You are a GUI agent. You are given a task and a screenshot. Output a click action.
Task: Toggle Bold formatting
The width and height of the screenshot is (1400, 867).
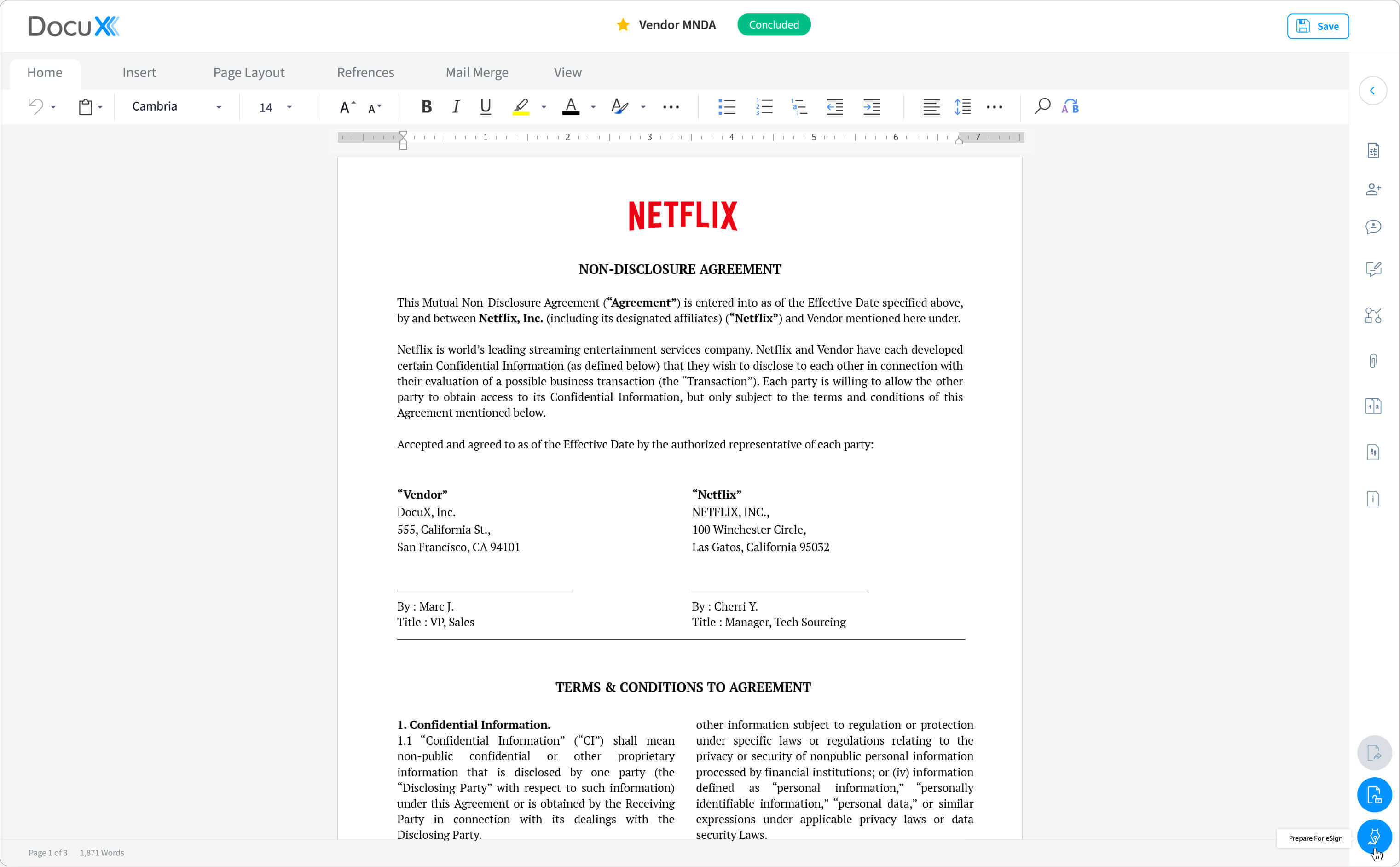tap(426, 107)
